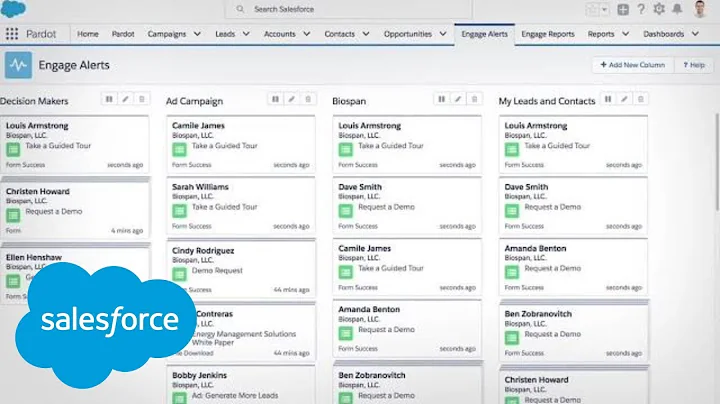Viewport: 720px width, 404px height.
Task: Pause the Decision Makers column
Action: coord(109,99)
